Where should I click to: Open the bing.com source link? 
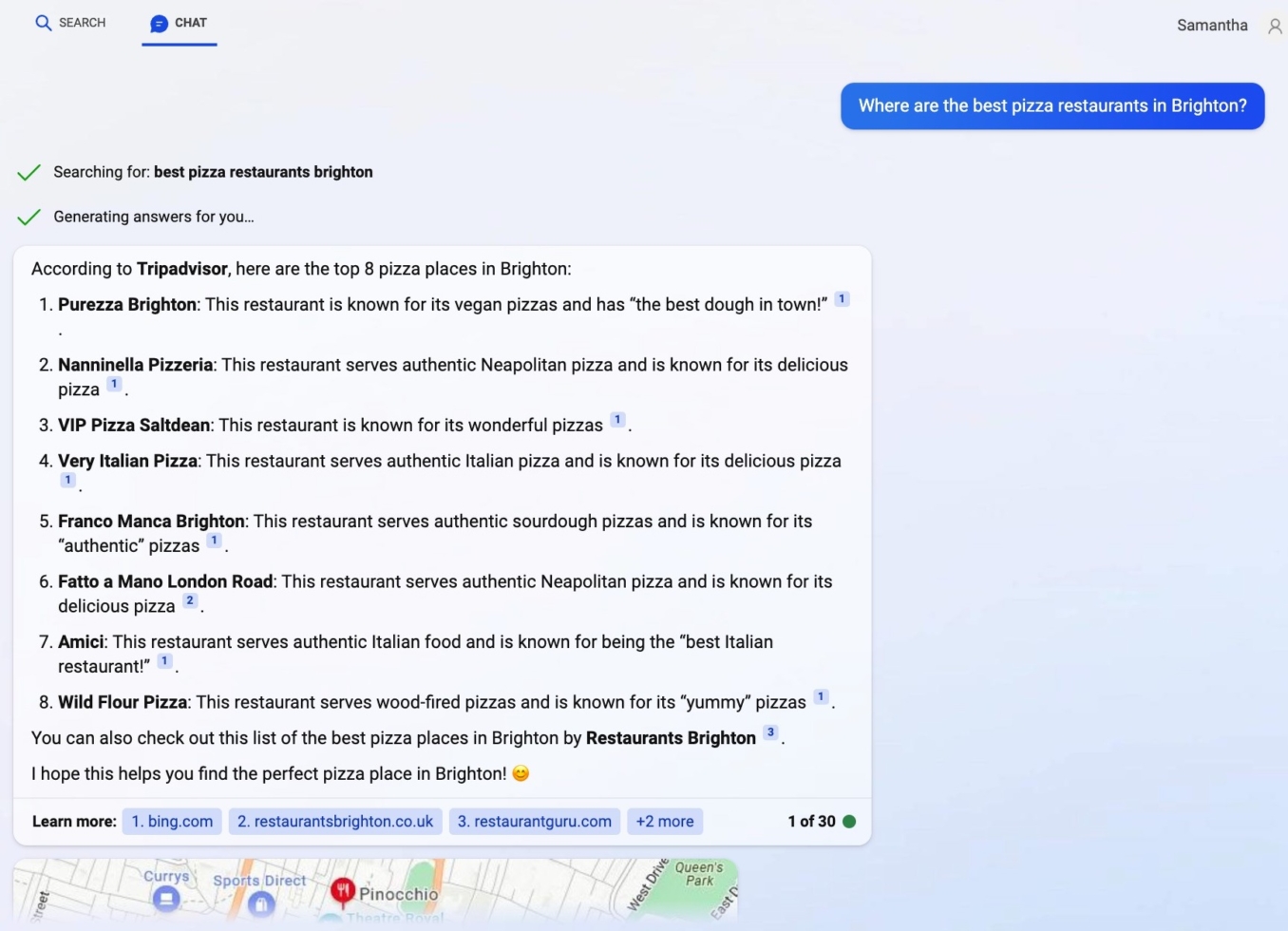[172, 821]
